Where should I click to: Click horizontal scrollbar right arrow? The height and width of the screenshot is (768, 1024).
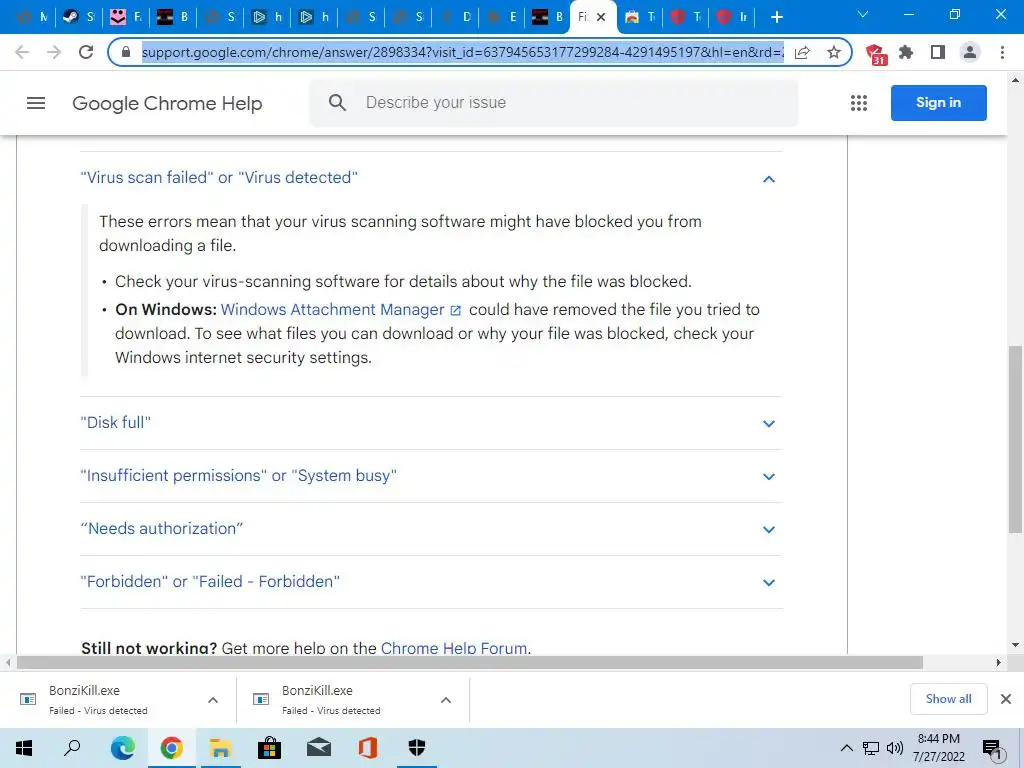tap(999, 662)
